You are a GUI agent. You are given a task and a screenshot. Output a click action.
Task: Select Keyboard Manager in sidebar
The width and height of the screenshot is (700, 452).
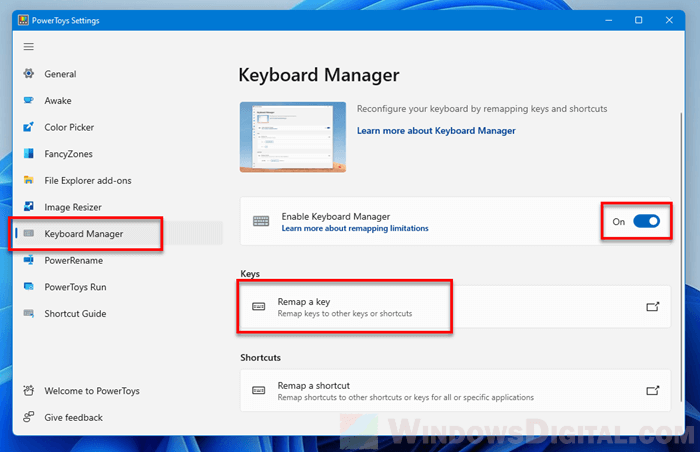[x=119, y=234]
